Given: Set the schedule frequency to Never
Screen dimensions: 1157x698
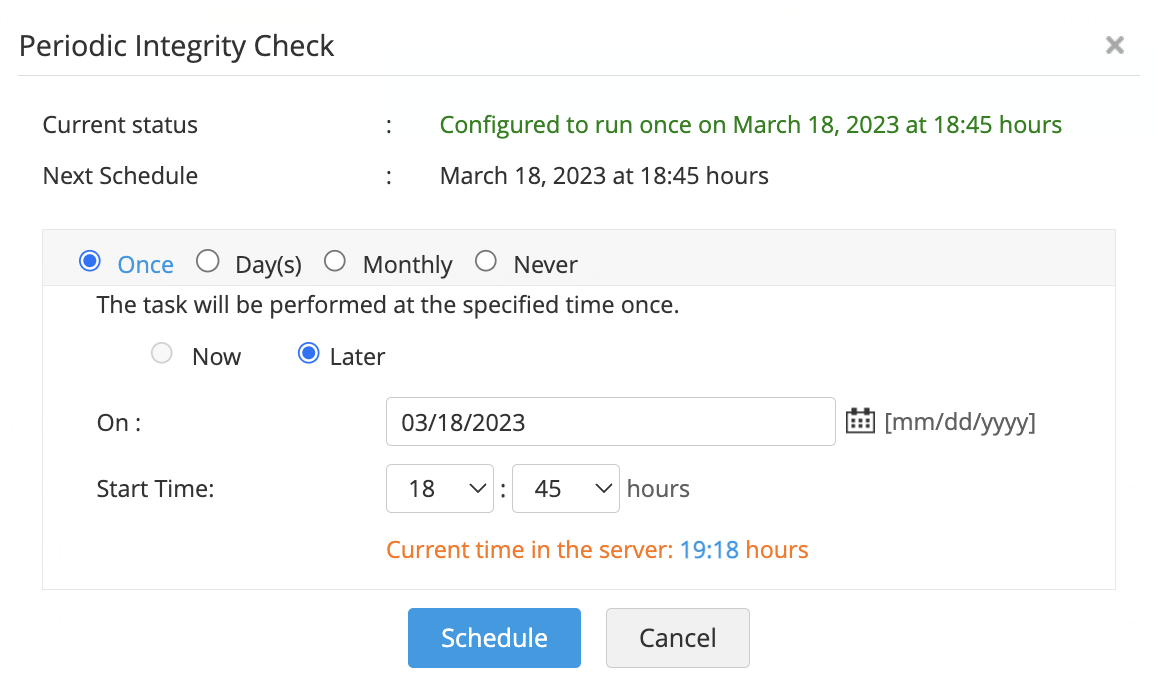Looking at the screenshot, I should [x=486, y=262].
